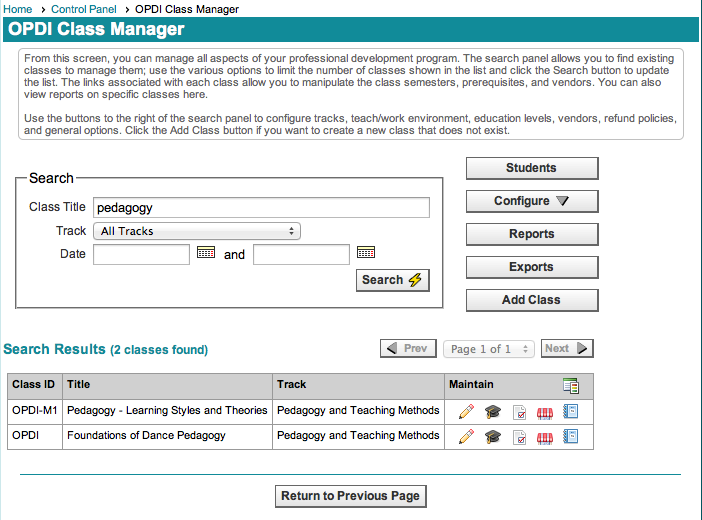Click Return to Previous Page button

(x=351, y=496)
